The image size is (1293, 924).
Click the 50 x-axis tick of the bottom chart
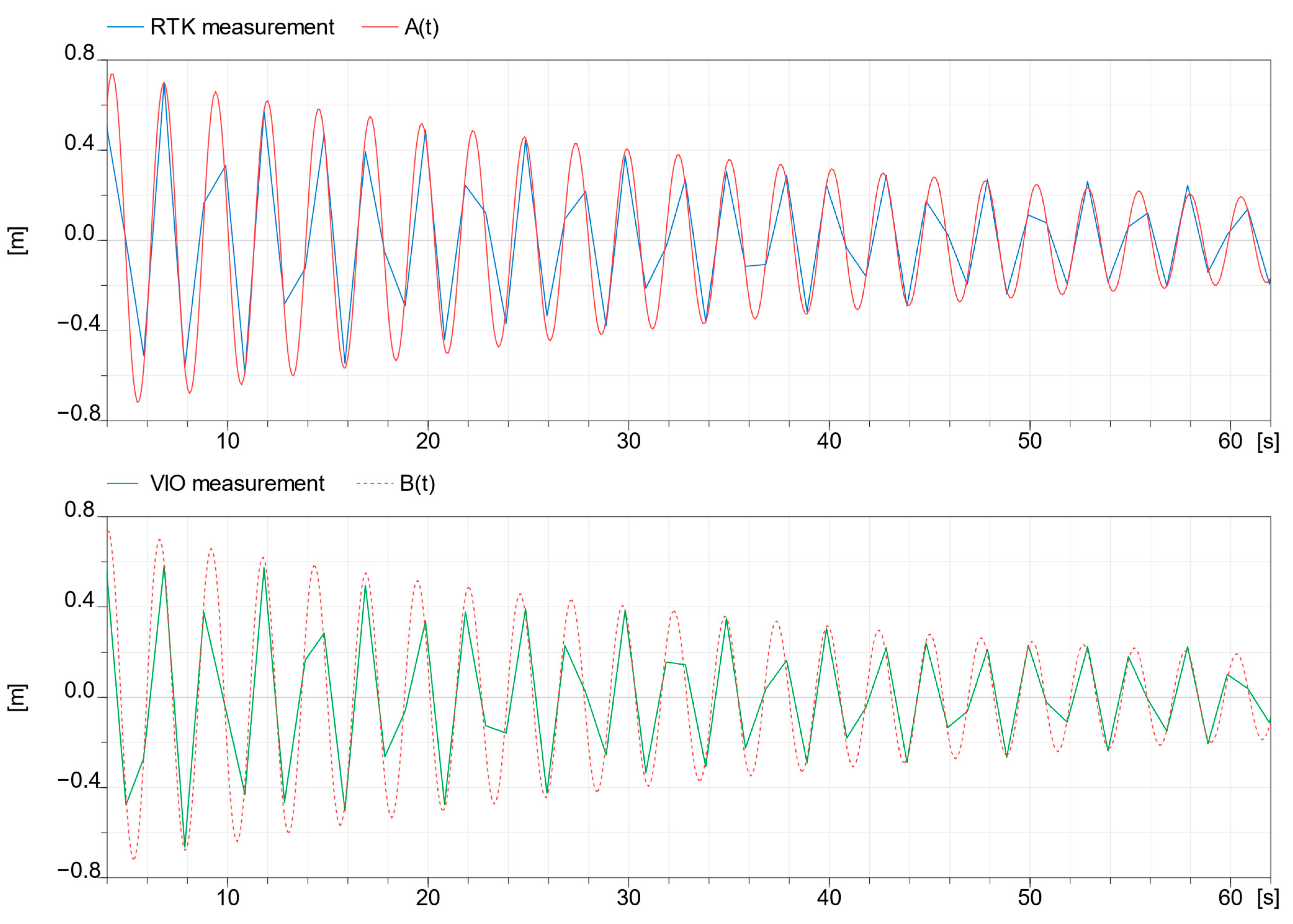coord(1030,898)
